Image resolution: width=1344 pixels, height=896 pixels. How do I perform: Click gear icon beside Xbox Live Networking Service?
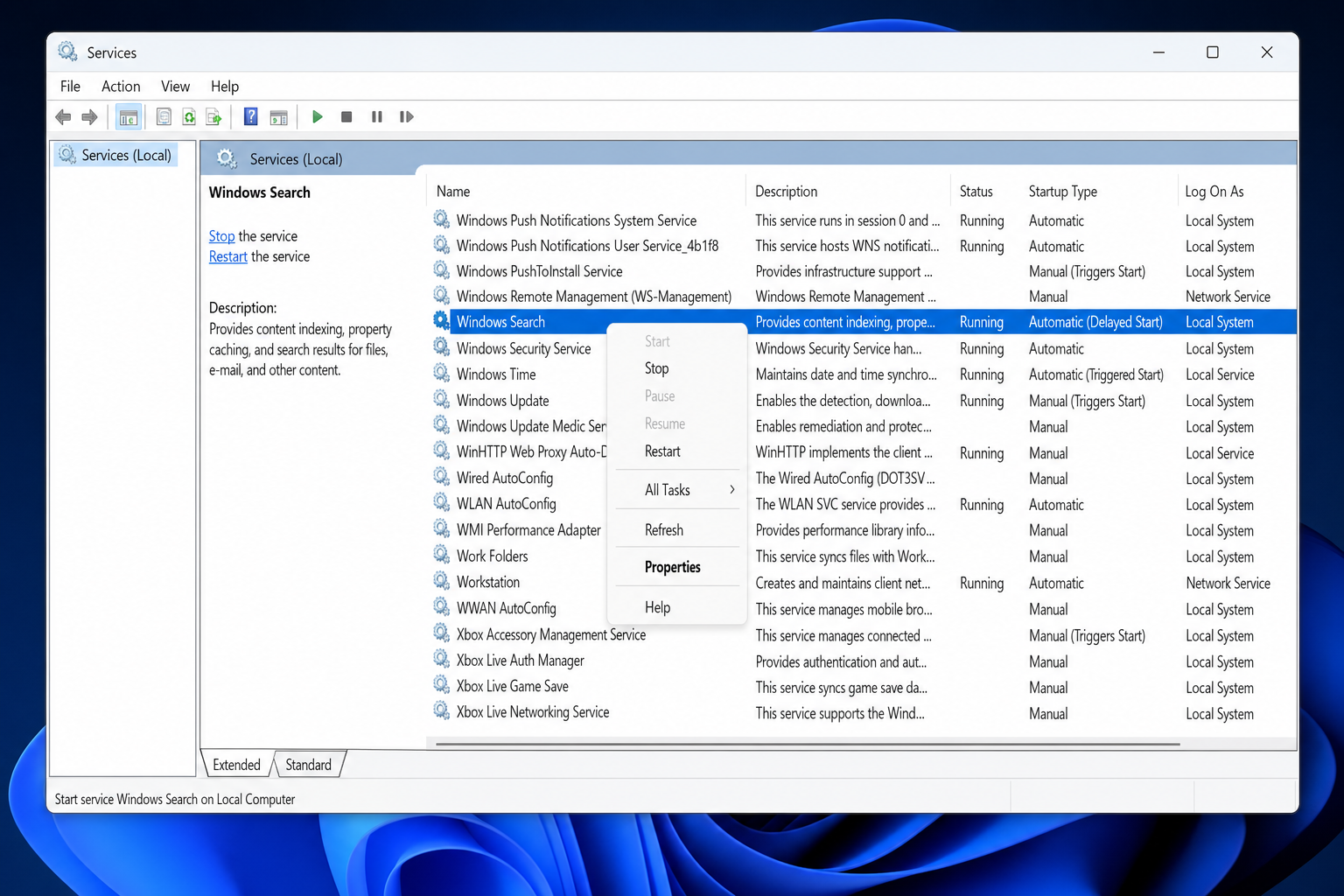[442, 711]
